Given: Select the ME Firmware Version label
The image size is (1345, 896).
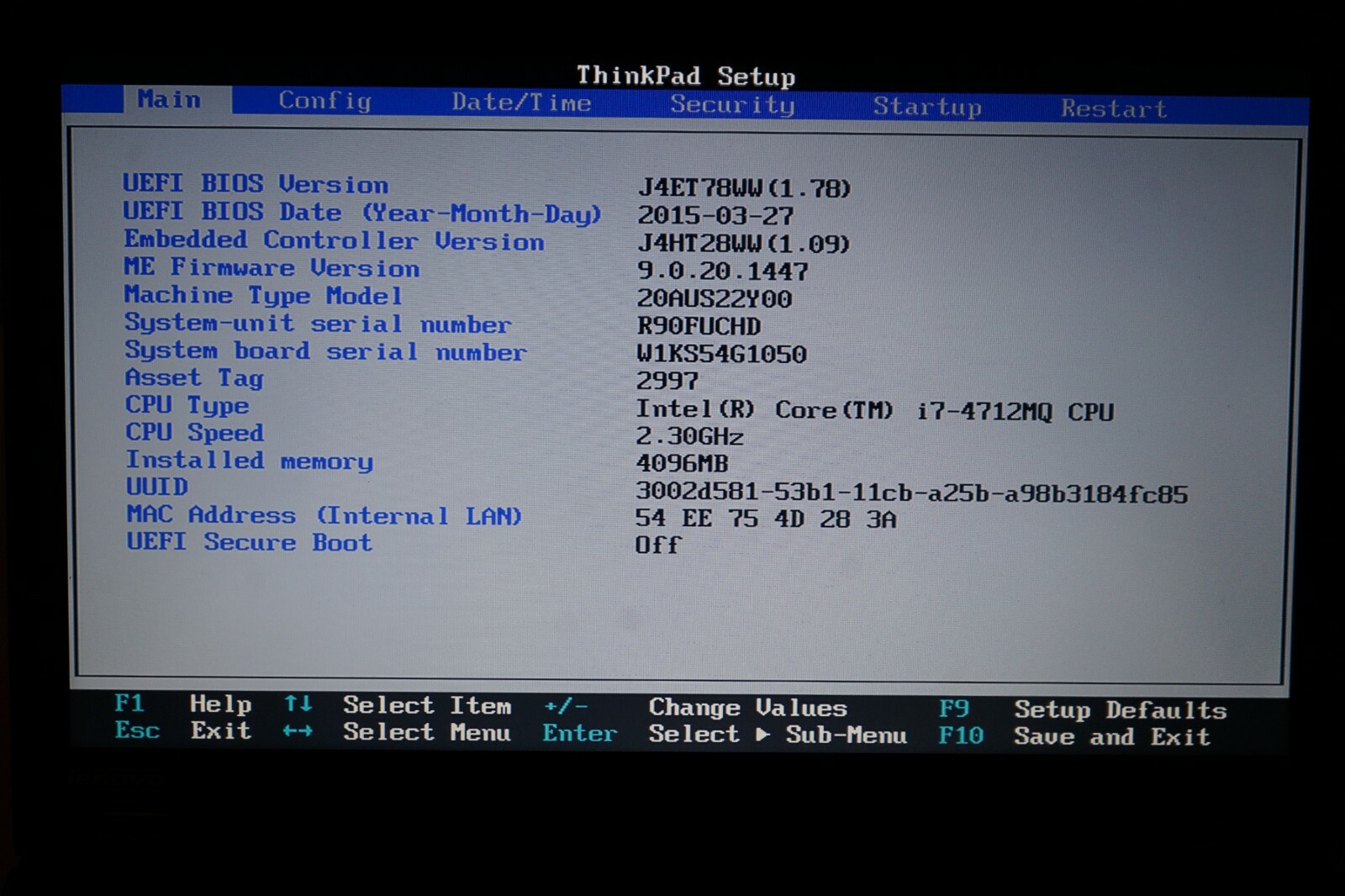Looking at the screenshot, I should (x=272, y=267).
